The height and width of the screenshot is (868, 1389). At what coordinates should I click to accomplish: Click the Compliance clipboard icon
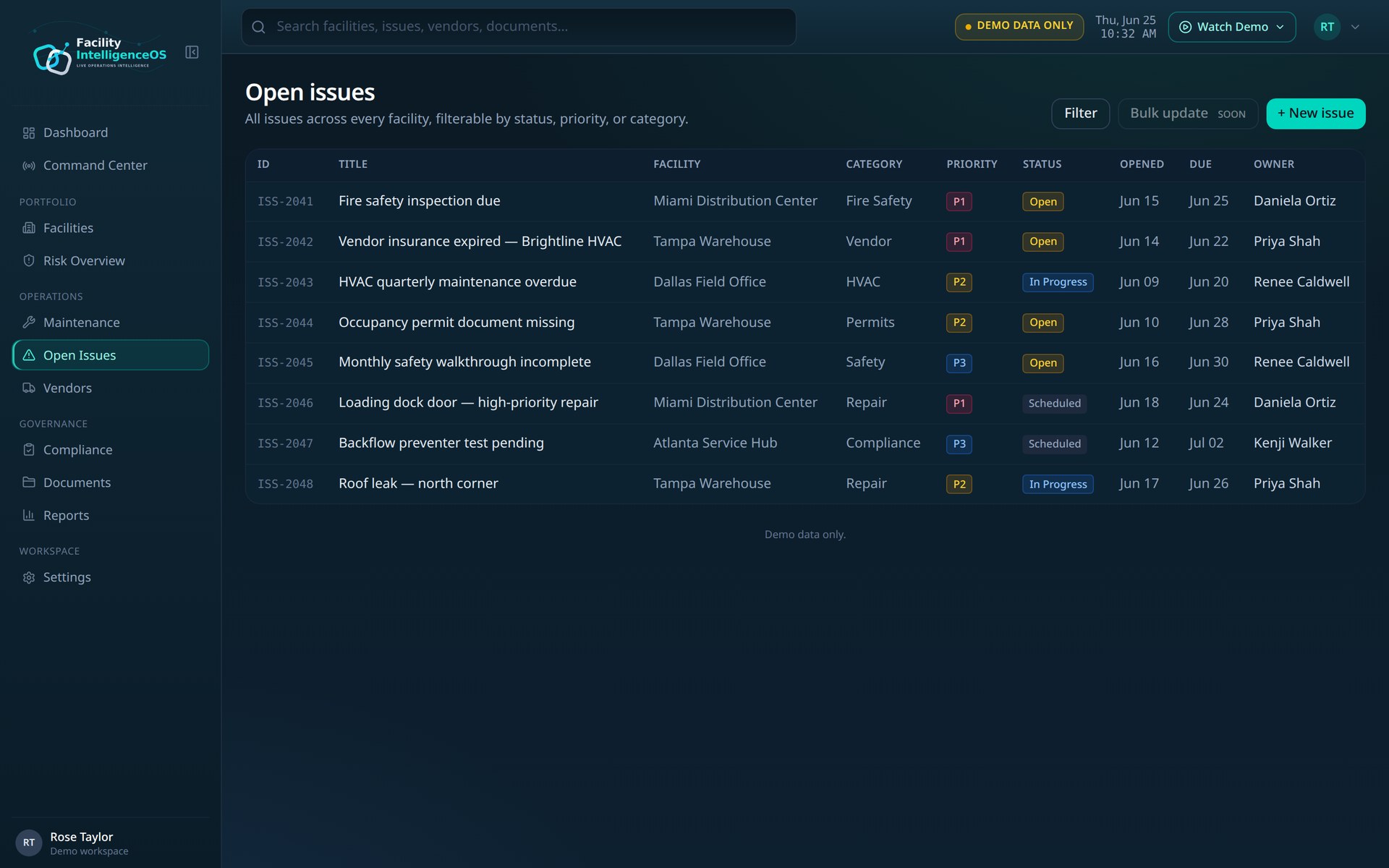pyautogui.click(x=29, y=450)
